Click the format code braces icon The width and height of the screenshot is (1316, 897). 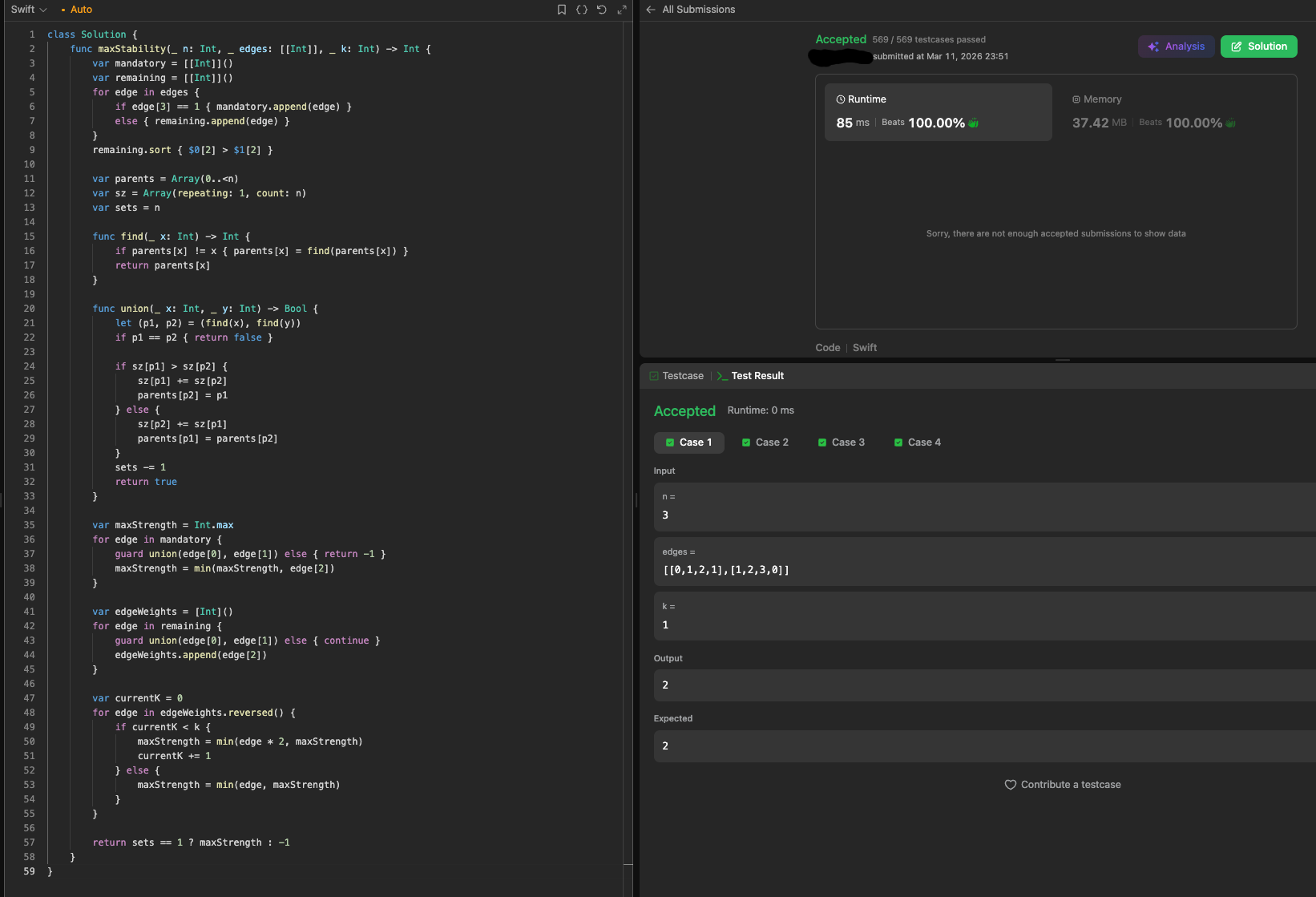click(x=582, y=10)
